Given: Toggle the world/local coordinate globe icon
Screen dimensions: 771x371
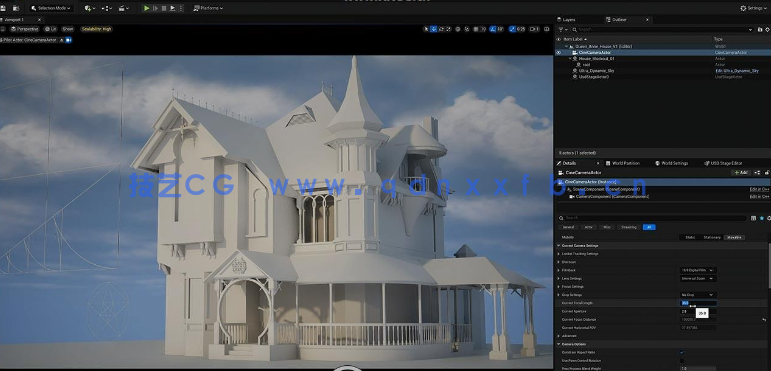Looking at the screenshot, I should point(458,29).
